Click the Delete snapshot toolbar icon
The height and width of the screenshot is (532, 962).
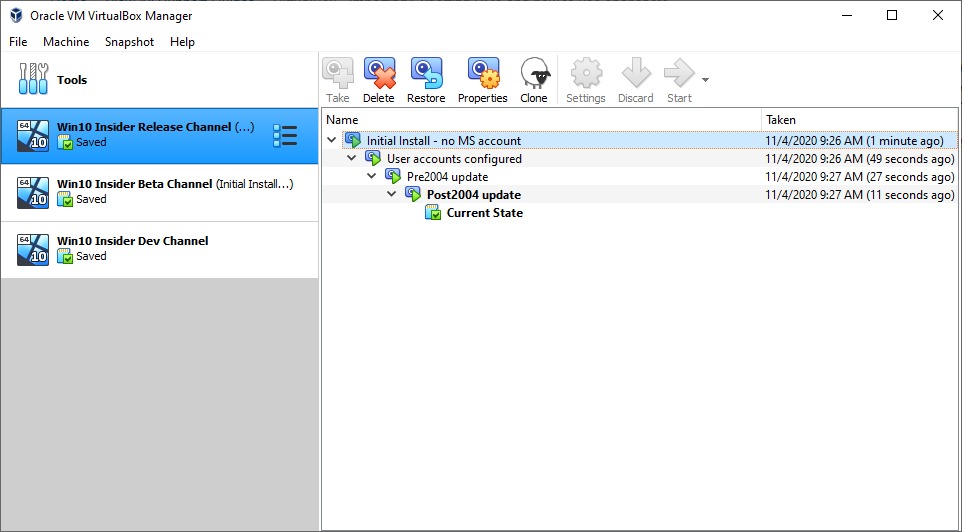(379, 74)
